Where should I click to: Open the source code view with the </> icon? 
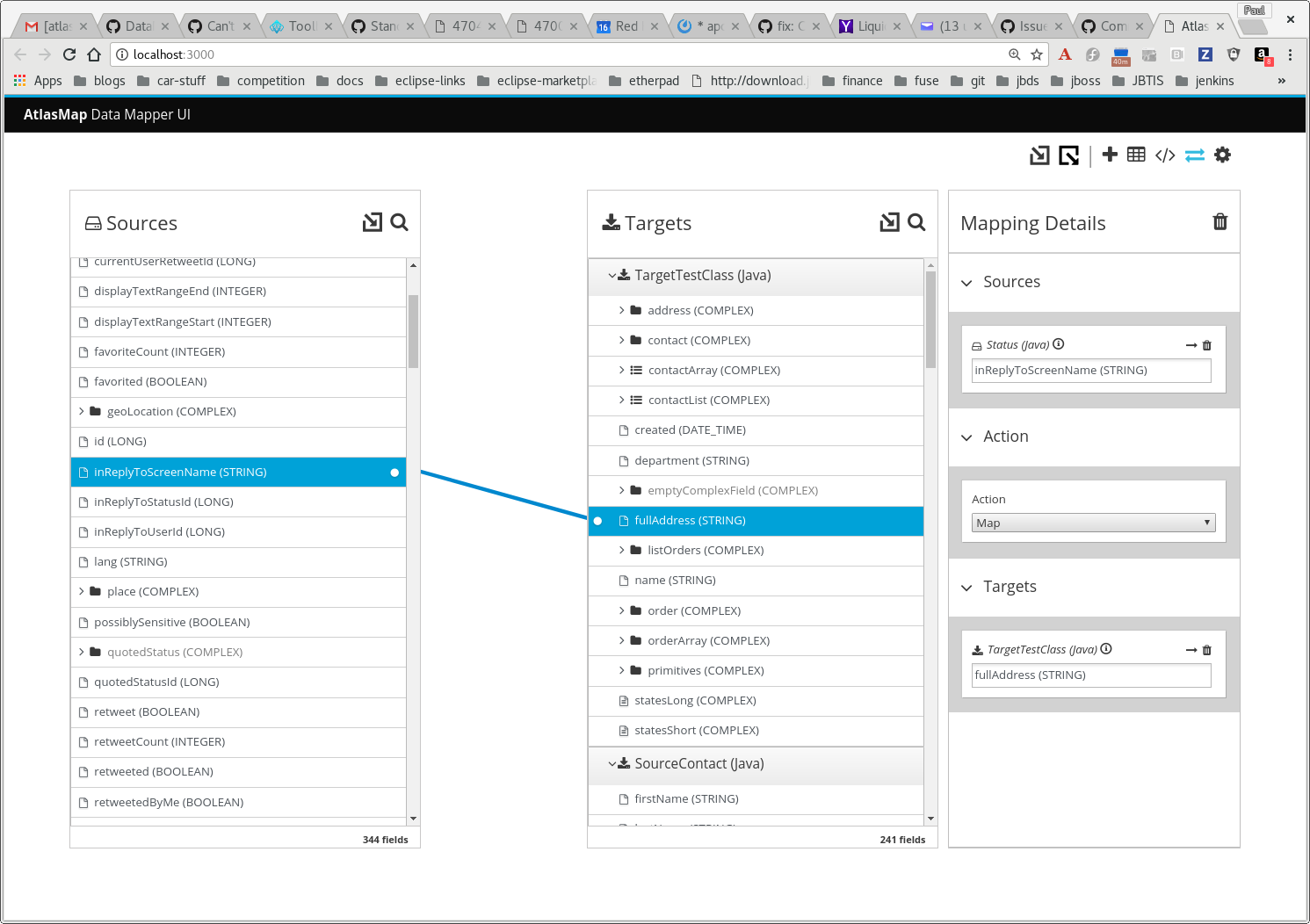click(x=1165, y=155)
